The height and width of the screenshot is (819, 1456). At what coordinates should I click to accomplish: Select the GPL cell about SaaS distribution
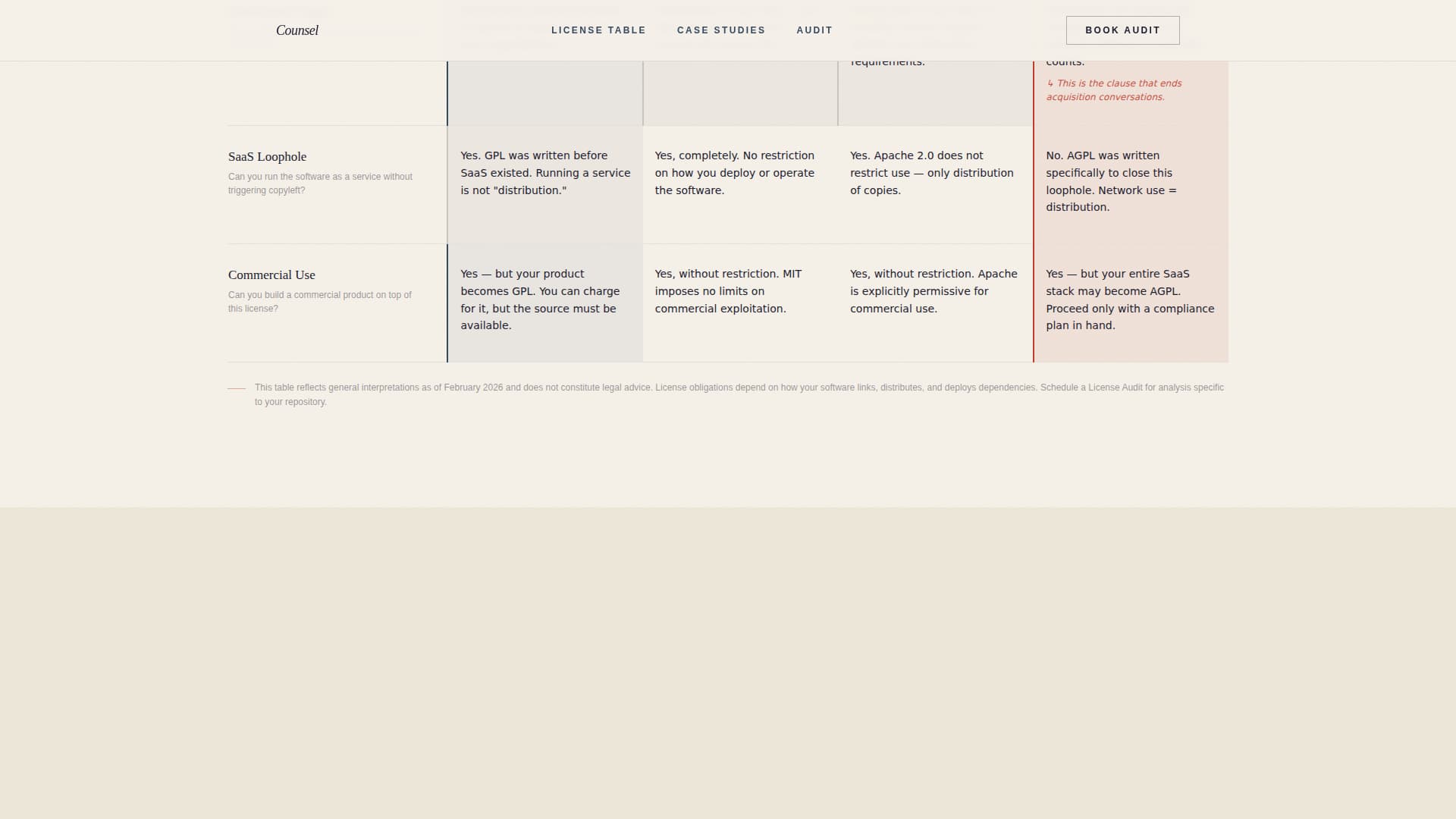tap(544, 173)
